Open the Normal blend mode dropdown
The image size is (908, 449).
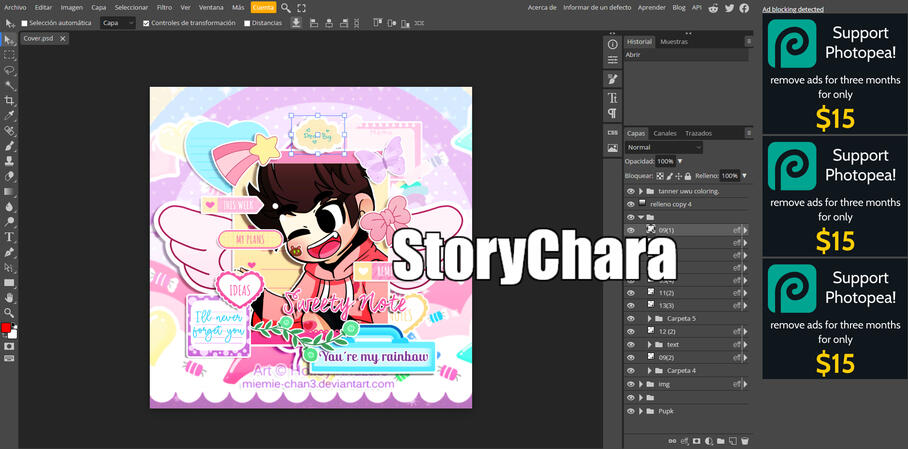click(x=664, y=147)
